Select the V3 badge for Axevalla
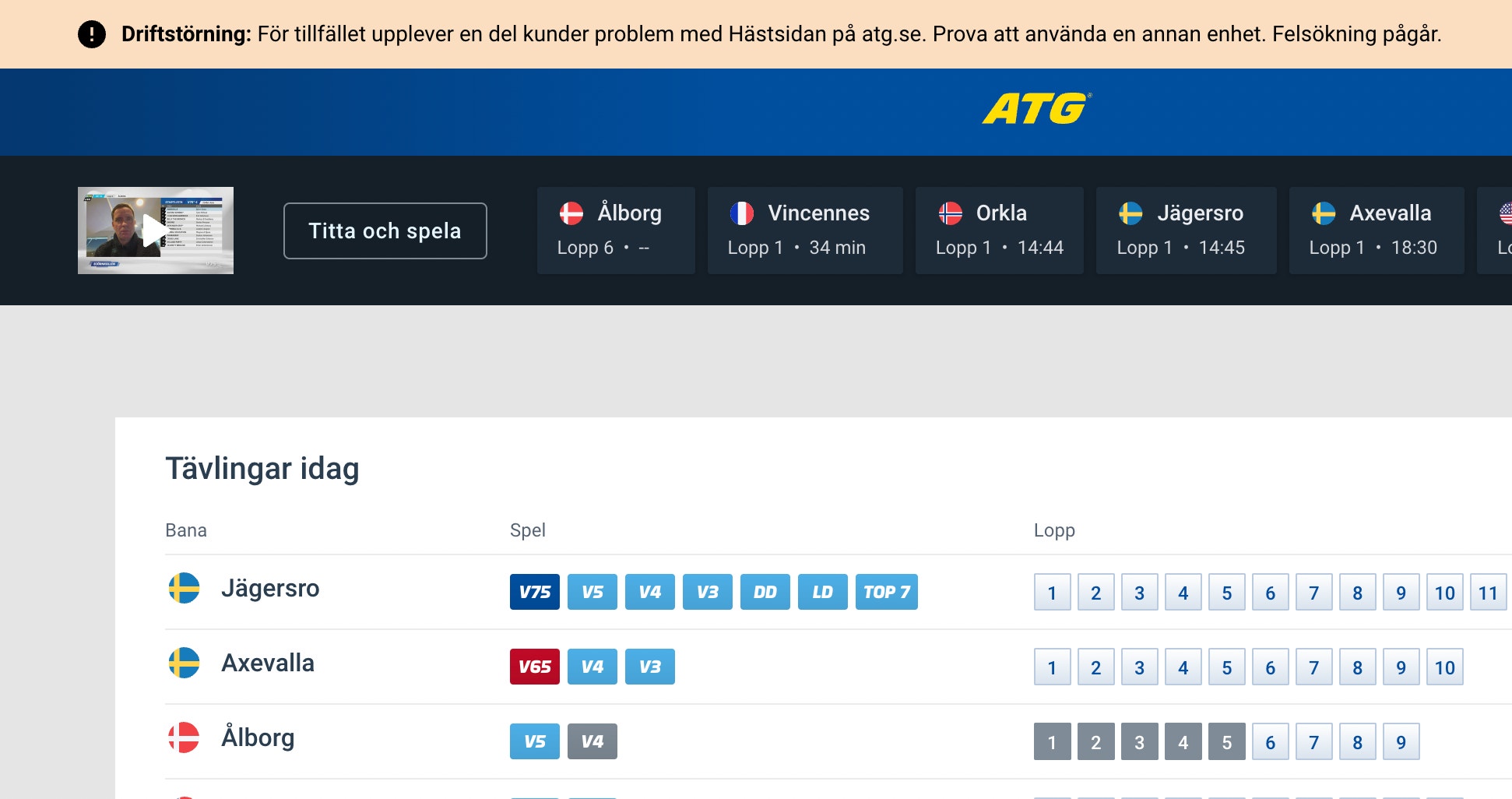Screen dimensions: 1512x799 pyautogui.click(x=650, y=667)
